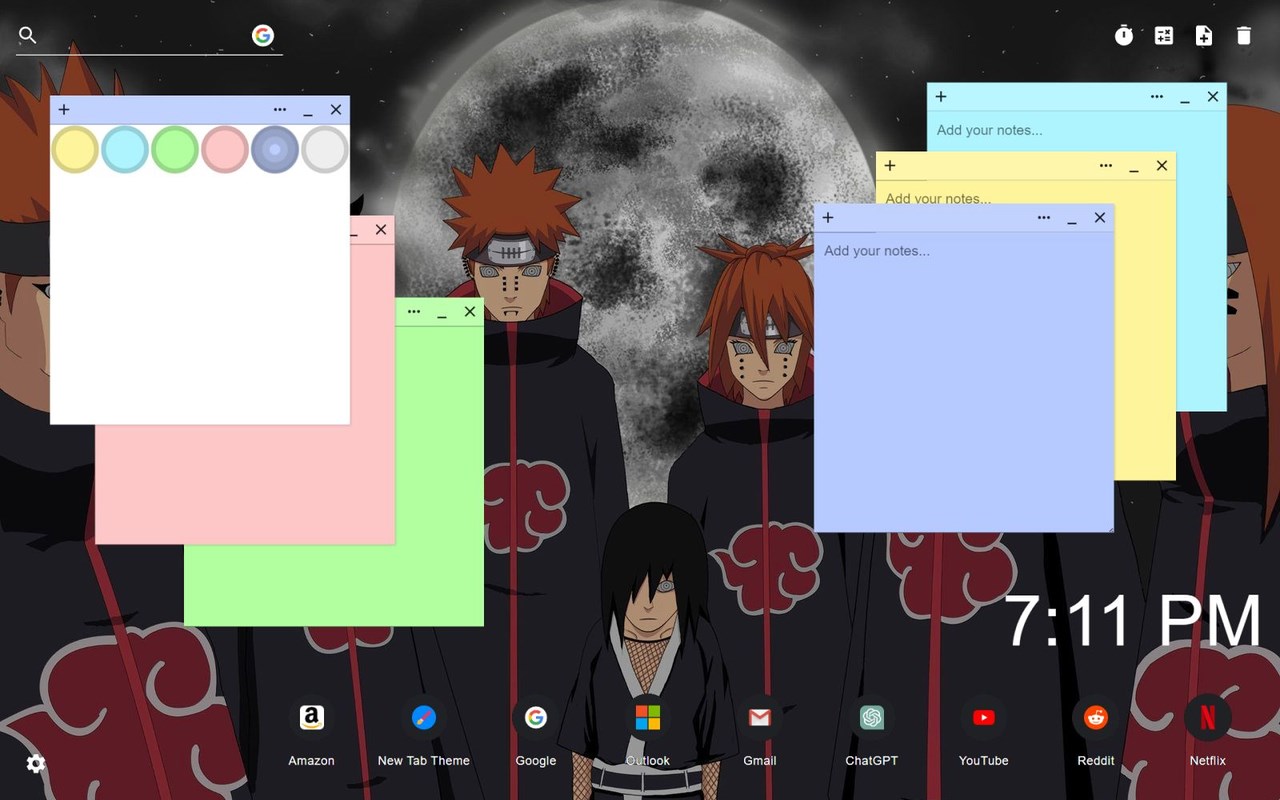Open the Outlook shortcut
The width and height of the screenshot is (1280, 800).
click(x=647, y=718)
